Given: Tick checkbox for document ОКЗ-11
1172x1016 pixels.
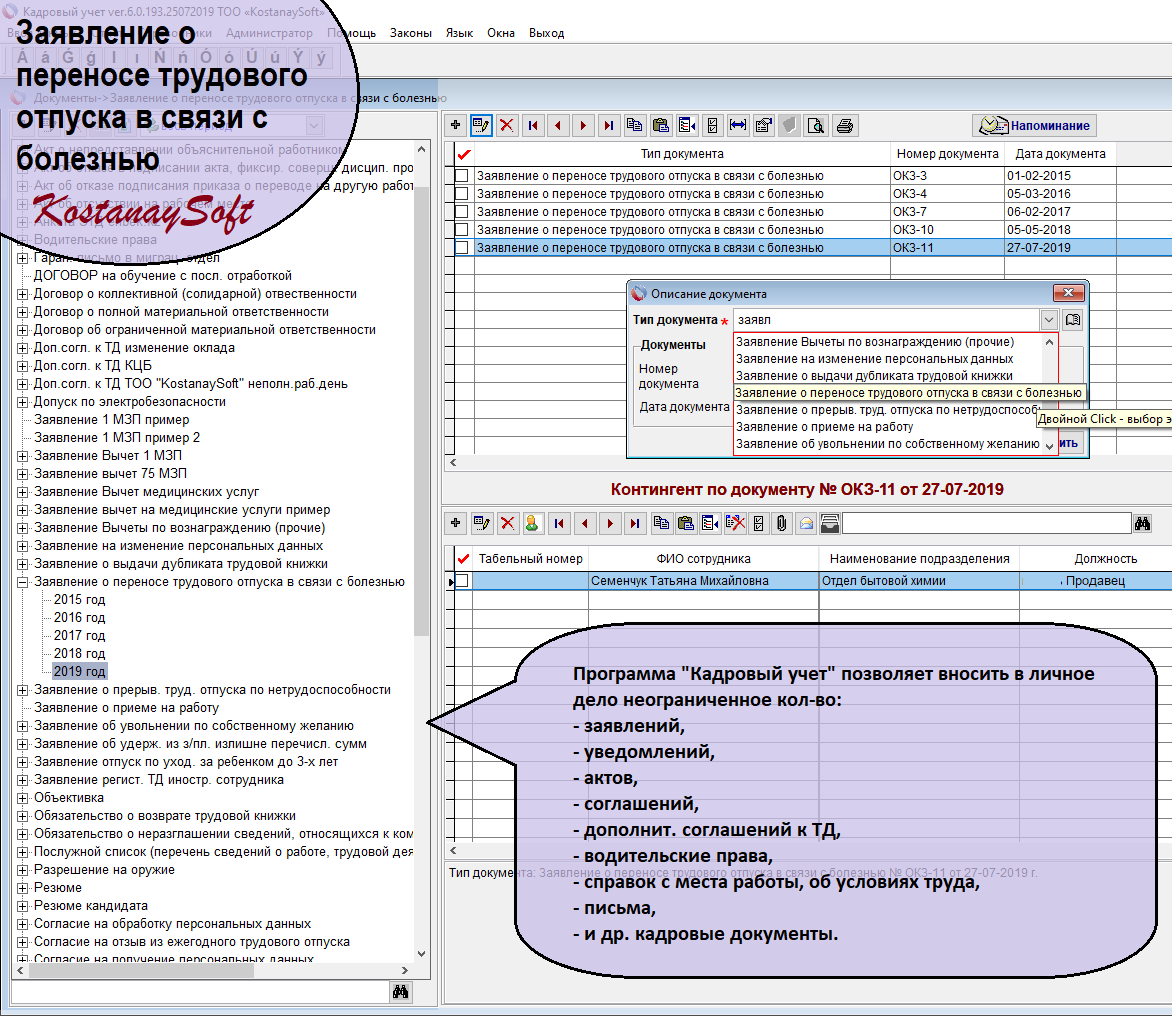Looking at the screenshot, I should 462,247.
